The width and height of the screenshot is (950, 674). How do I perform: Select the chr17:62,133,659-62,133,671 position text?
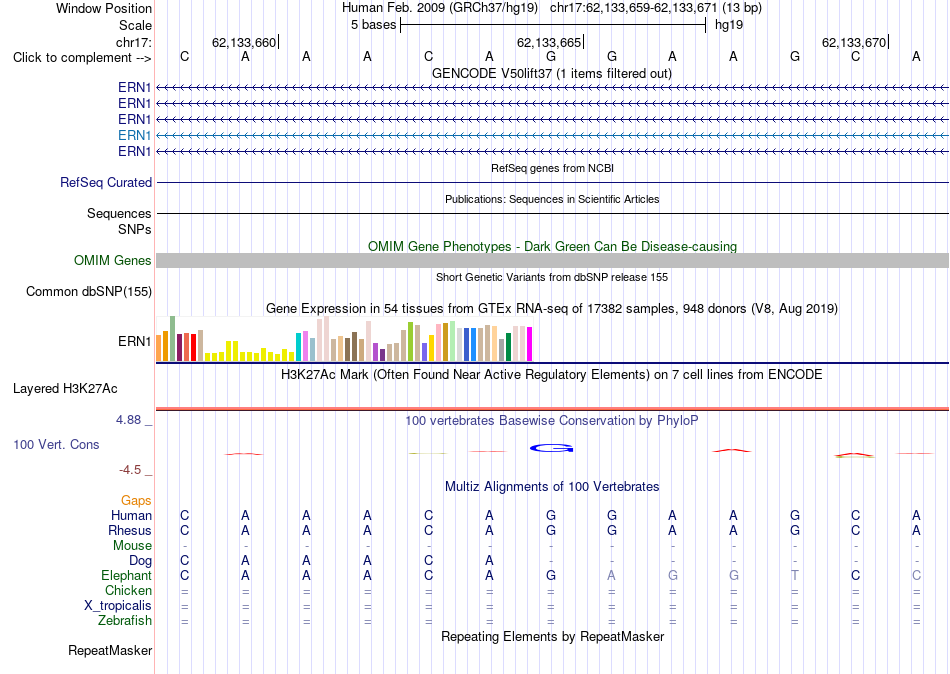click(x=633, y=8)
